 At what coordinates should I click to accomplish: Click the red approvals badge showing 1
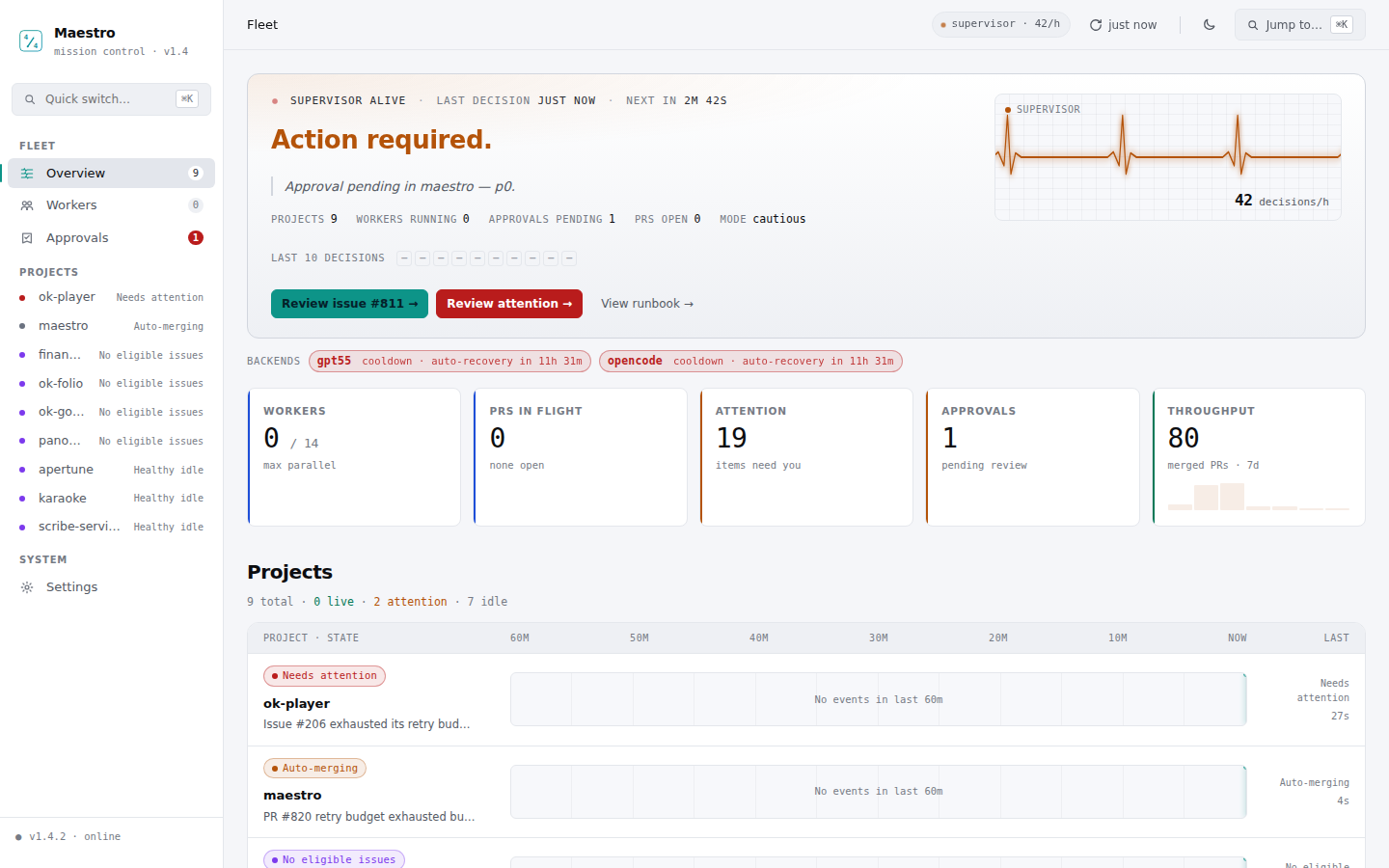pos(196,237)
